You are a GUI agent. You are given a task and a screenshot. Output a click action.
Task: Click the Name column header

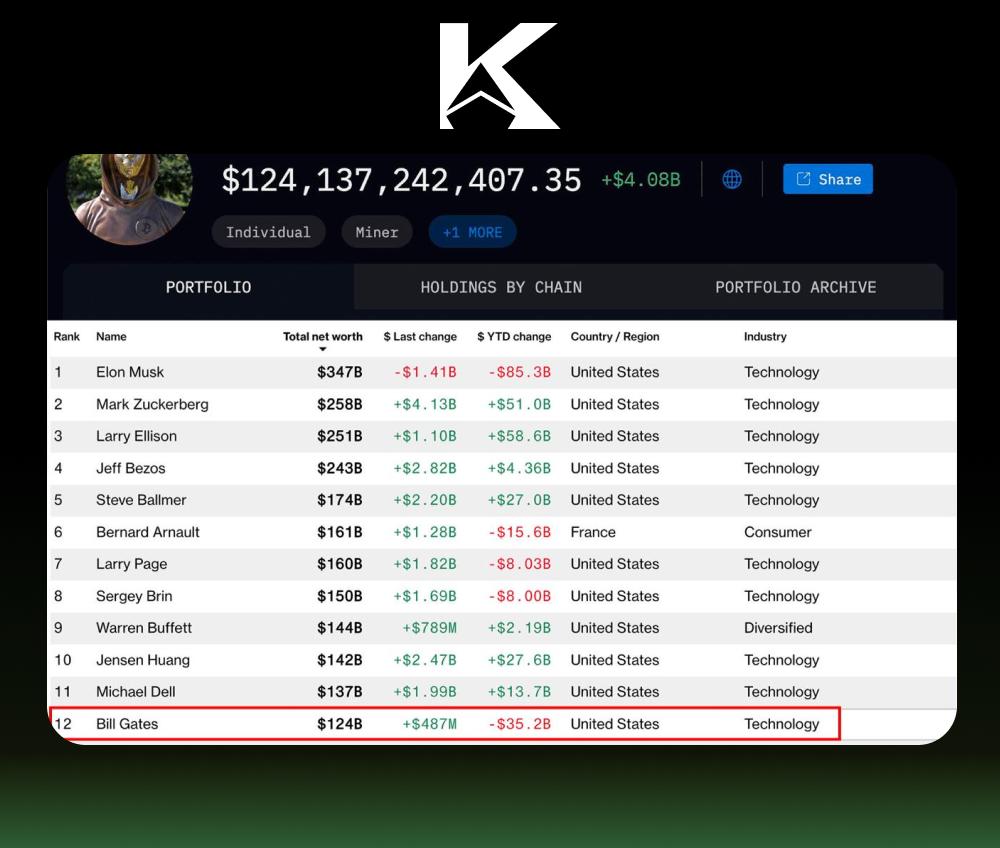click(111, 337)
